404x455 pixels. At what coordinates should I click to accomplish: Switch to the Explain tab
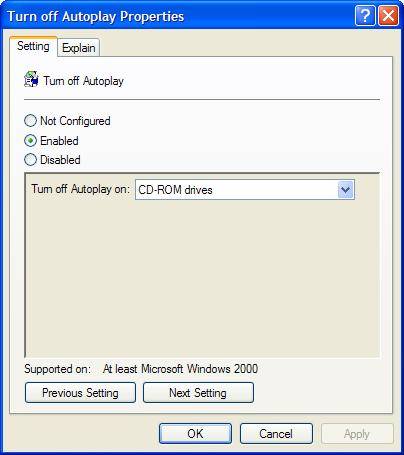(x=79, y=48)
